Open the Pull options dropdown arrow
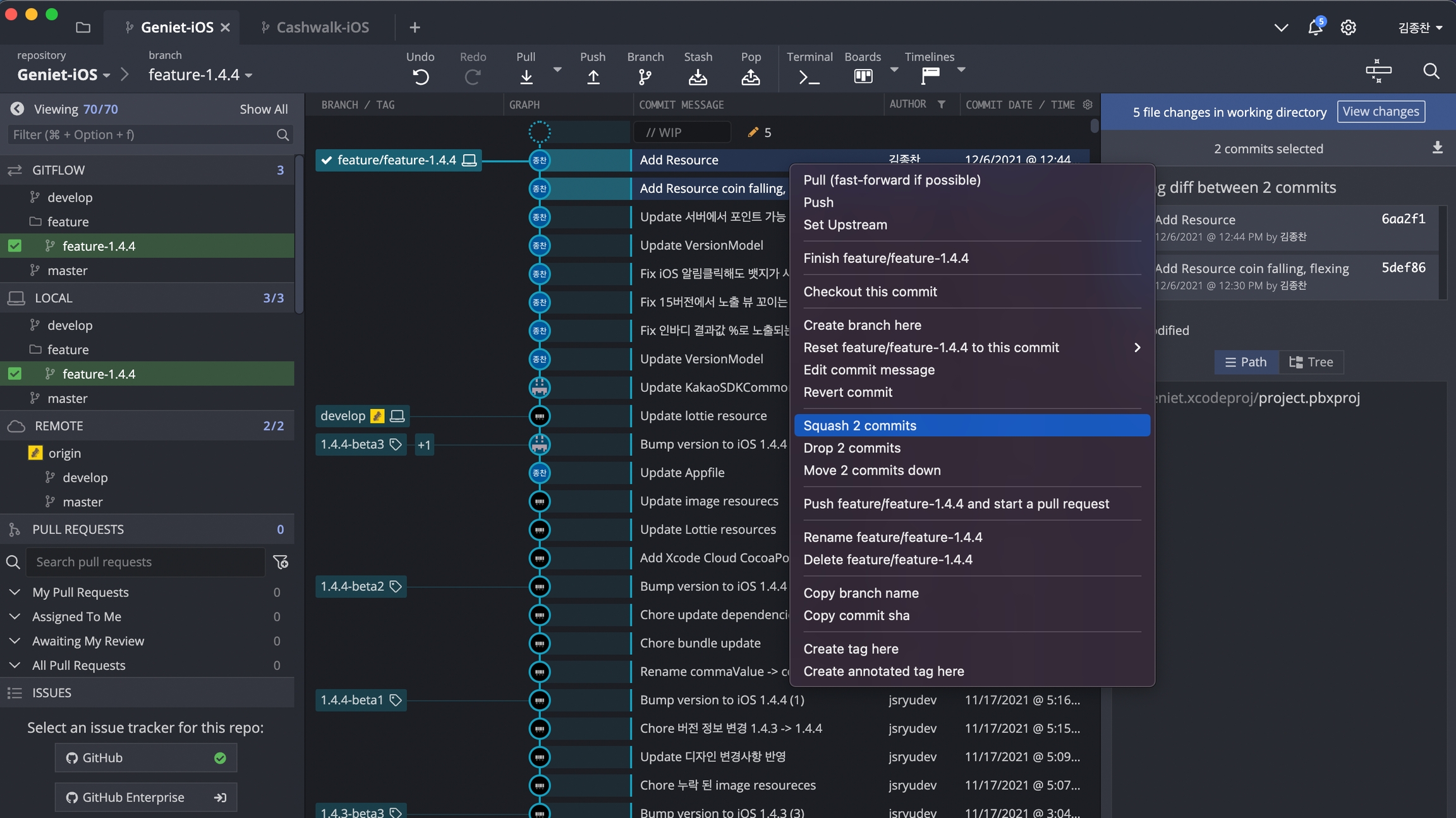The width and height of the screenshot is (1456, 818). pyautogui.click(x=557, y=70)
